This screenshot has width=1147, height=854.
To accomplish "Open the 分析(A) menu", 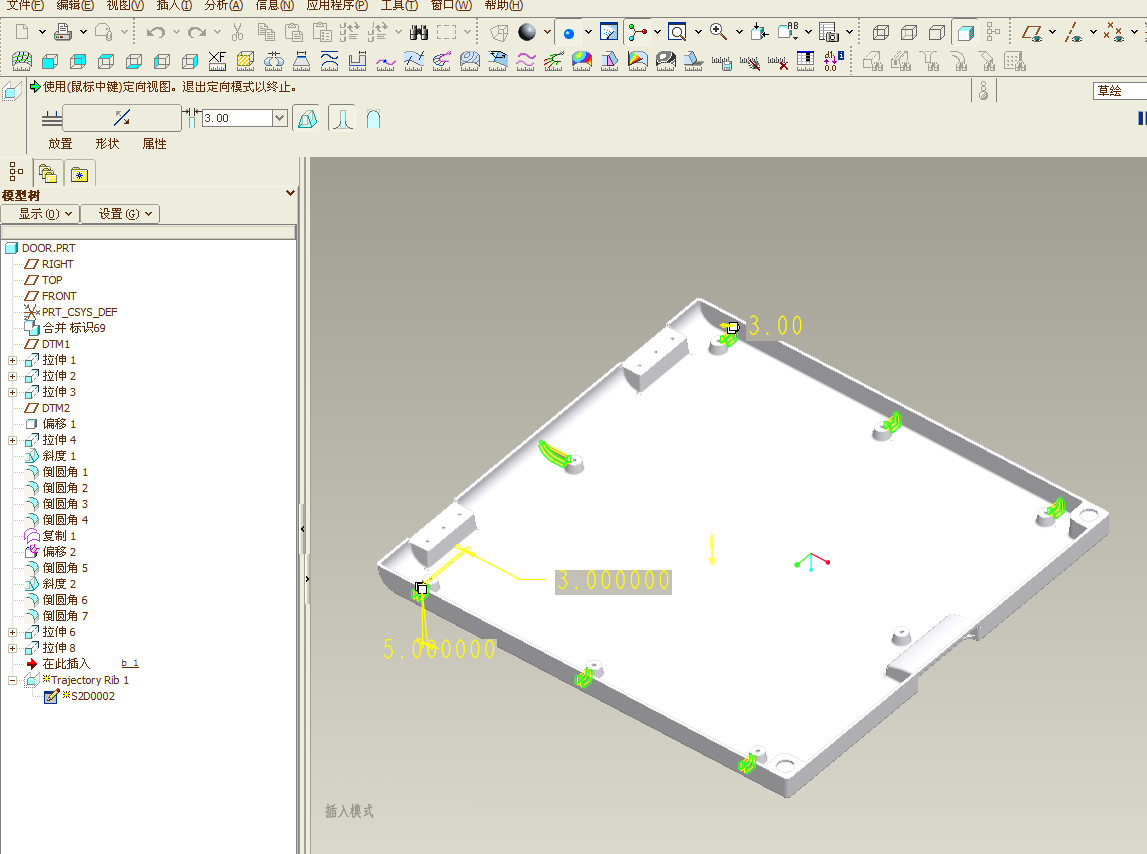I will coord(223,5).
